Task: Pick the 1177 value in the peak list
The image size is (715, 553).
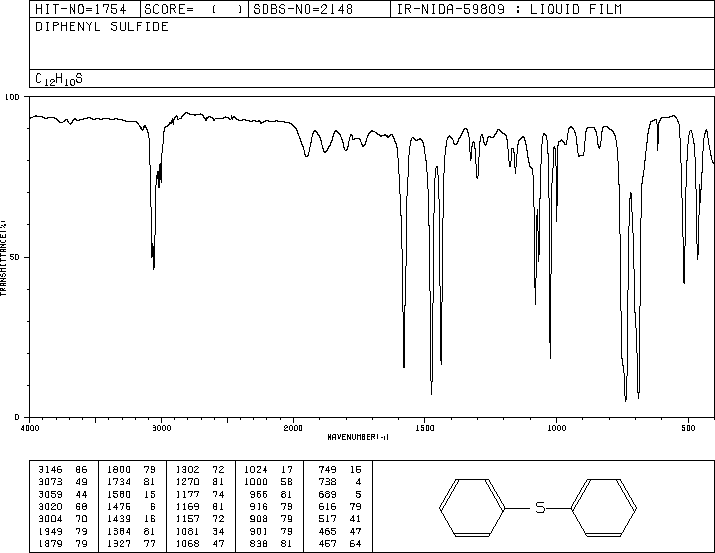Action: (x=187, y=495)
